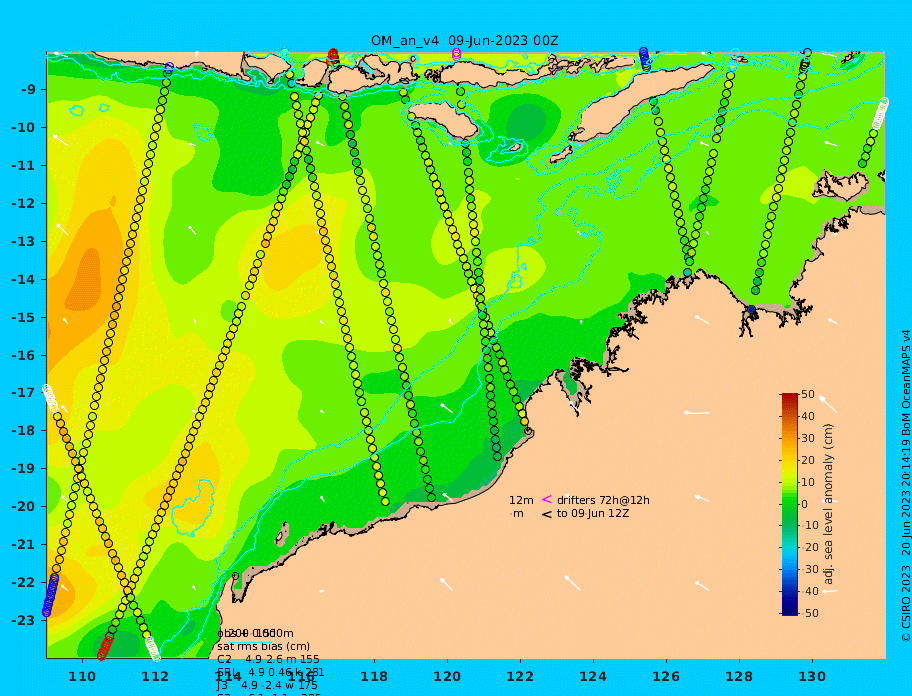Click the colorbar tick label "0"
The width and height of the screenshot is (912, 696).
coord(804,504)
